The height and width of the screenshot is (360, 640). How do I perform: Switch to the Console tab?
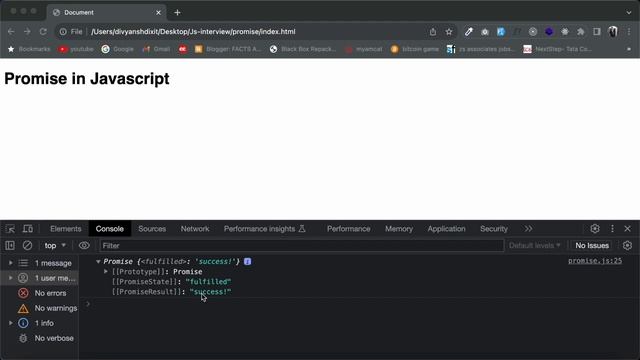110,229
